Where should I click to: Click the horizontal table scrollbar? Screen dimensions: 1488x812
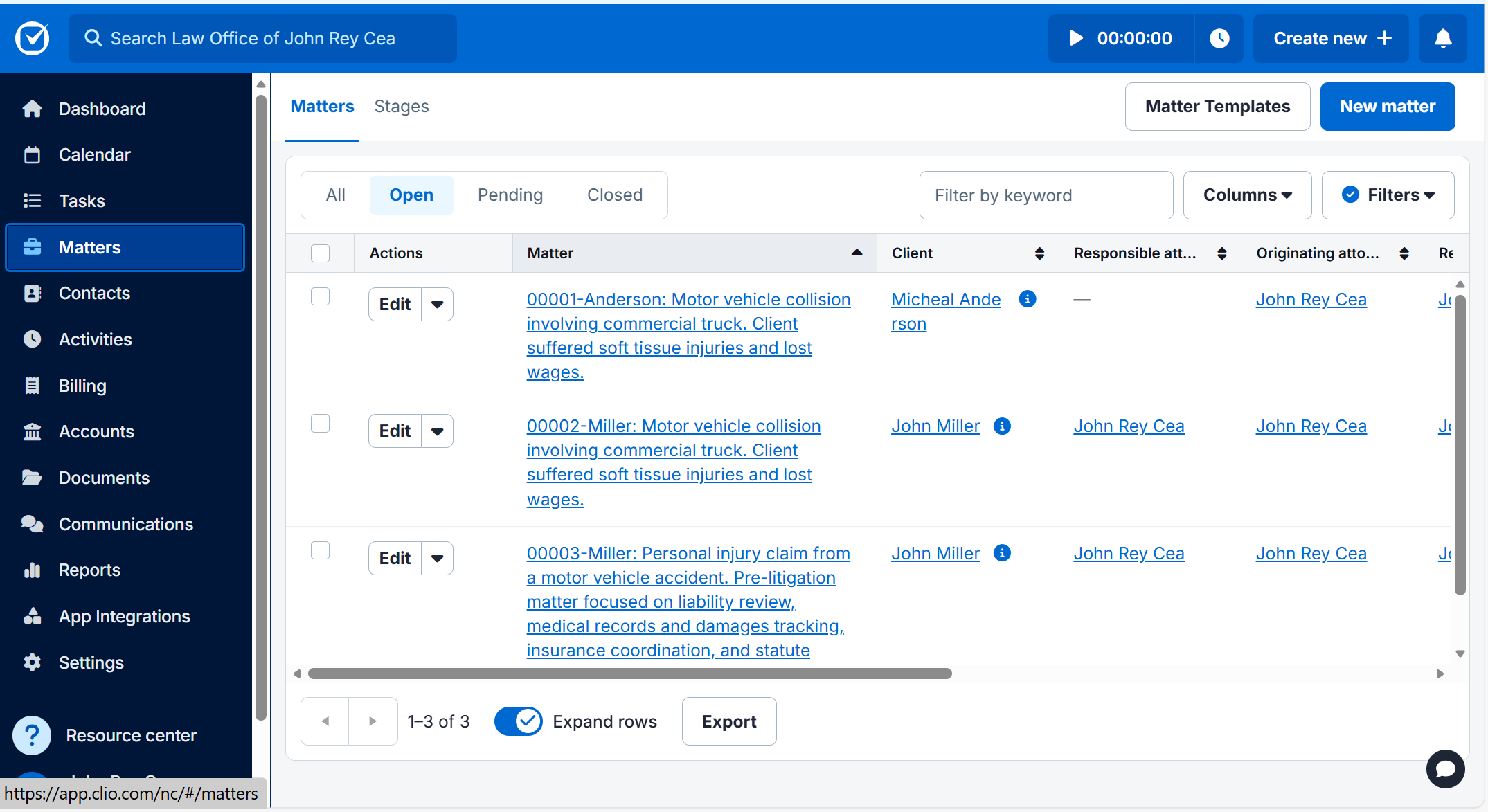(629, 674)
